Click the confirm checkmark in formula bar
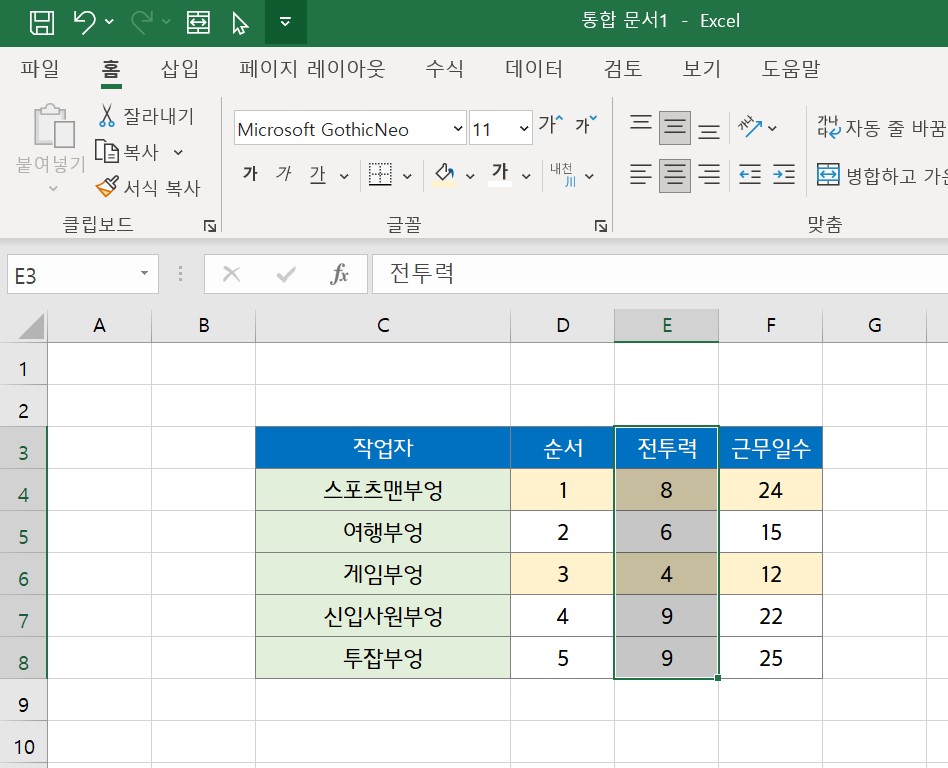This screenshot has height=768, width=948. pos(285,275)
